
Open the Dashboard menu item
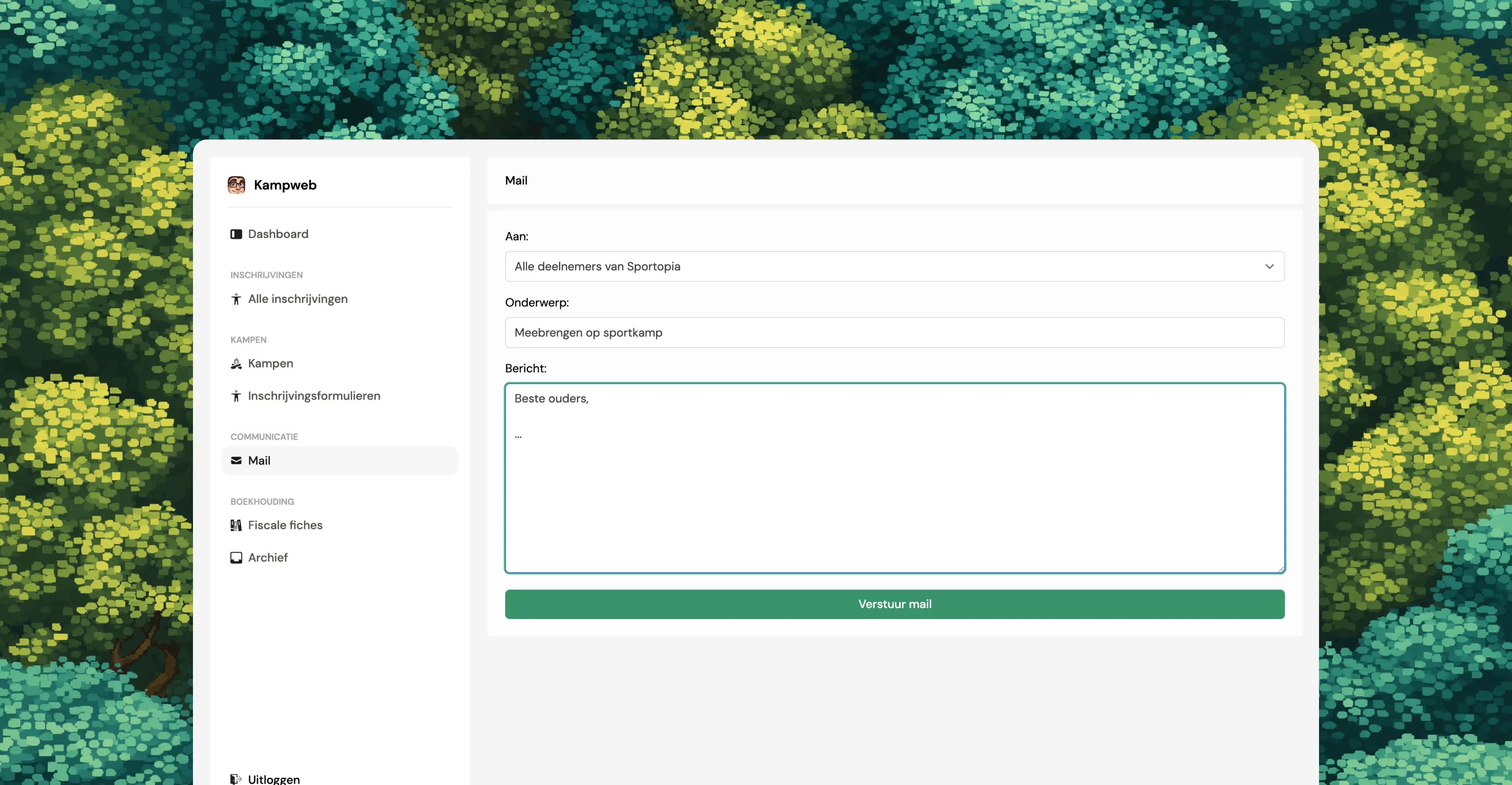coord(278,234)
